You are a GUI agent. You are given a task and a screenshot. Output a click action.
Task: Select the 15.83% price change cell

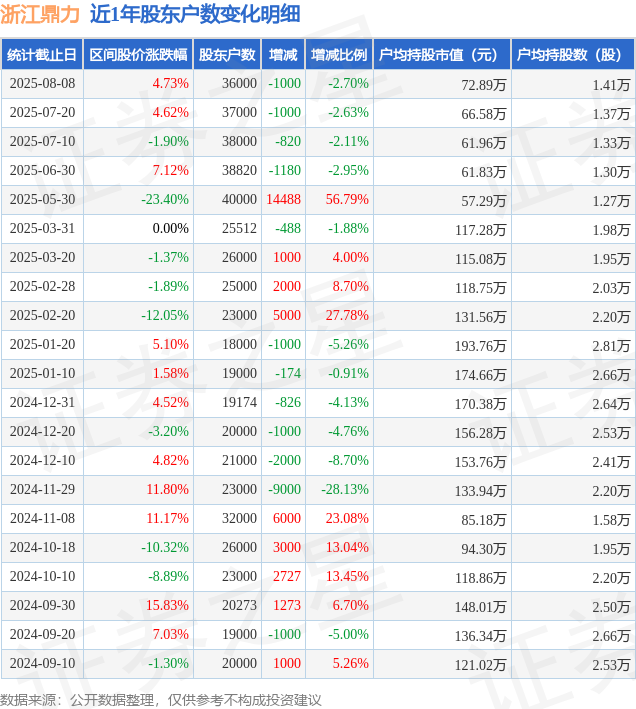[x=167, y=605]
